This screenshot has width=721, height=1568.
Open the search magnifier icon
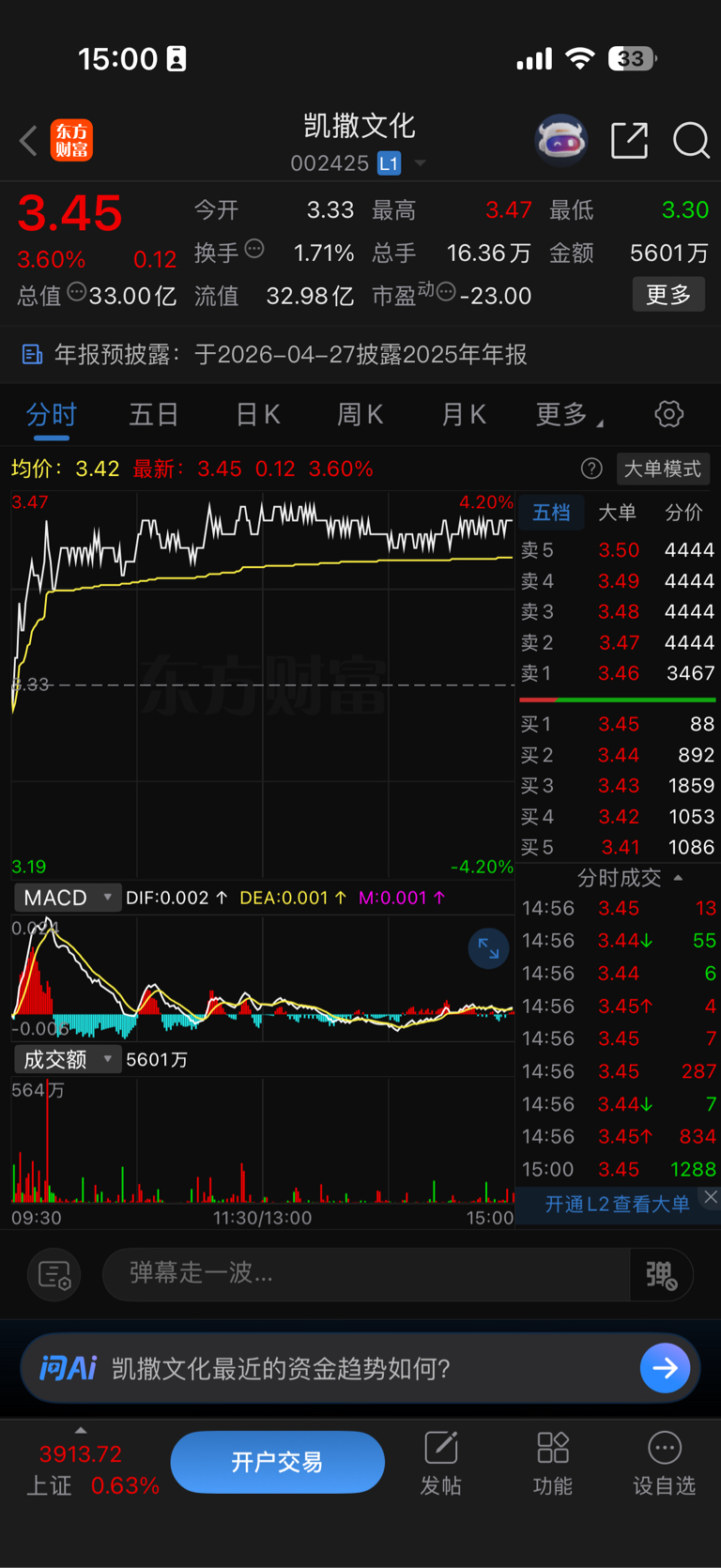click(691, 141)
